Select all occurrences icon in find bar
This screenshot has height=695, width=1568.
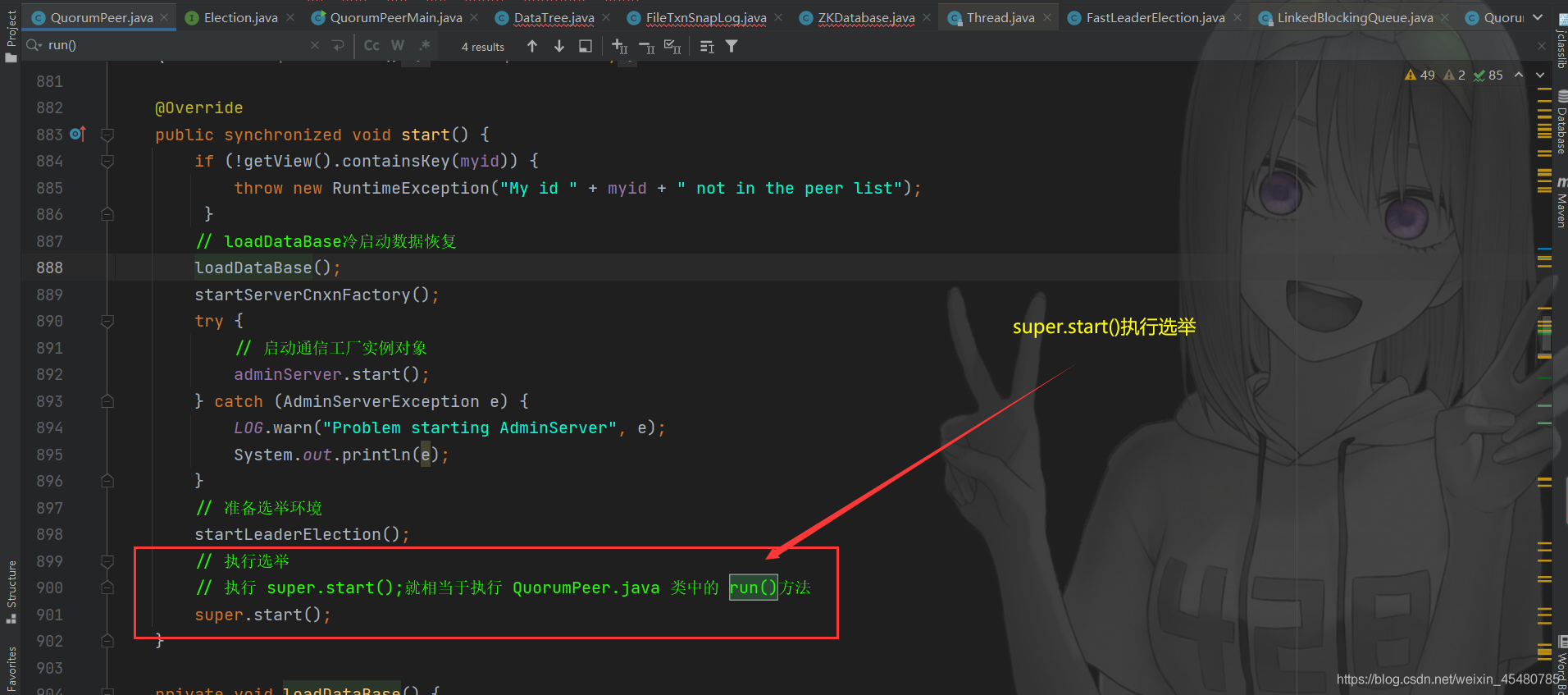click(x=672, y=47)
